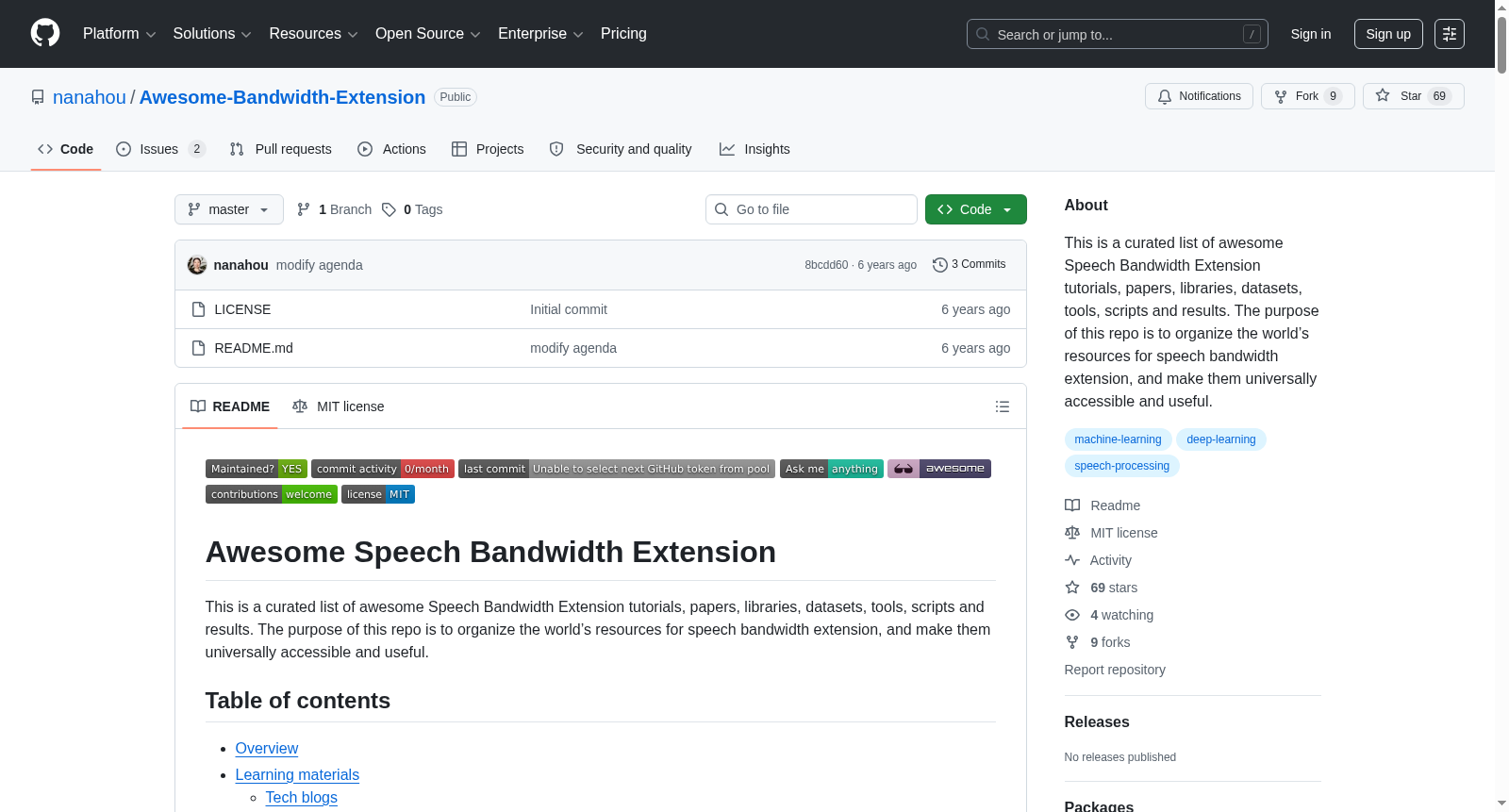Click the Sign up button
The height and width of the screenshot is (812, 1509).
pos(1388,34)
